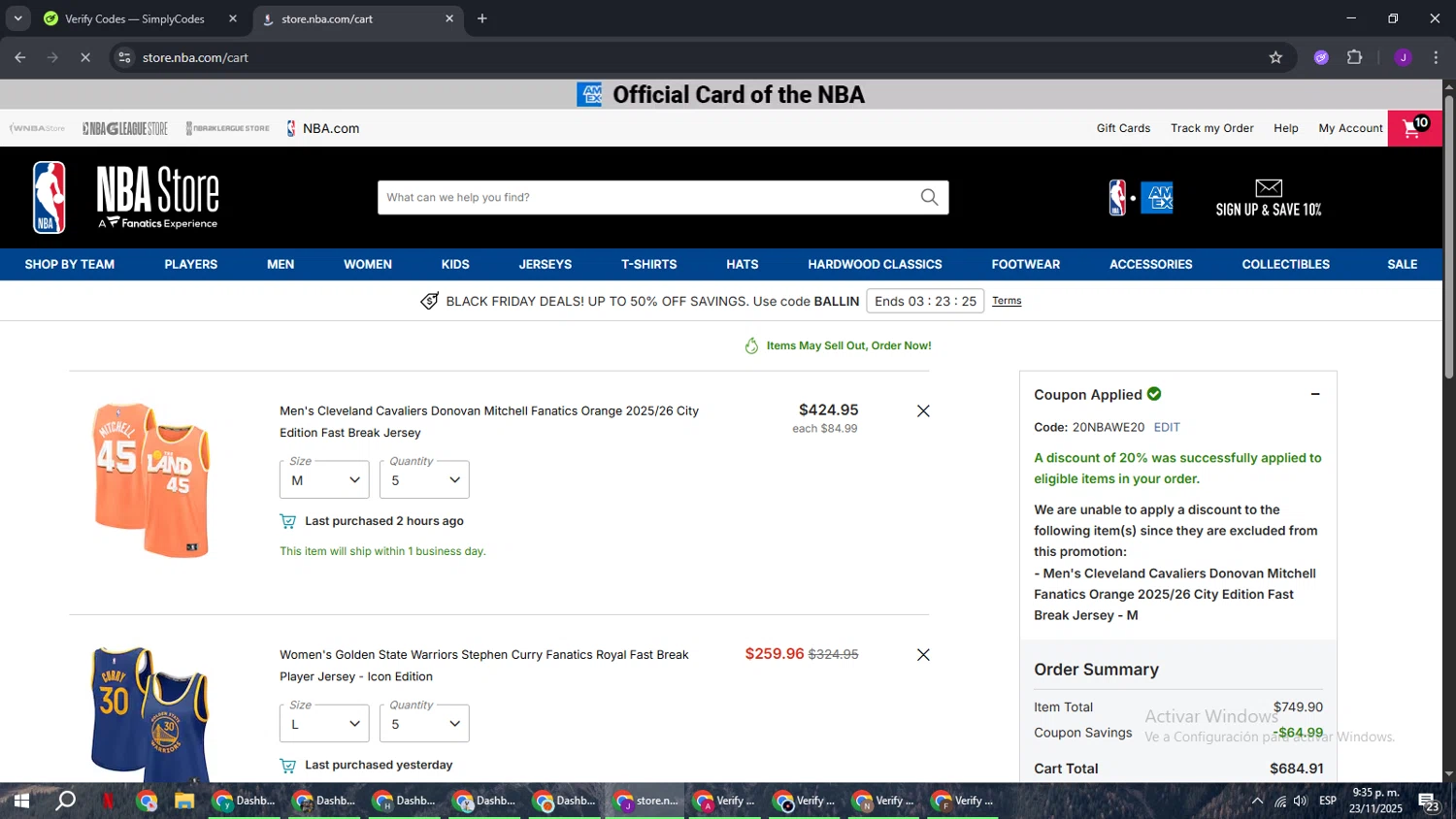
Task: Open the Chrome extensions puzzle icon
Action: [x=1355, y=57]
